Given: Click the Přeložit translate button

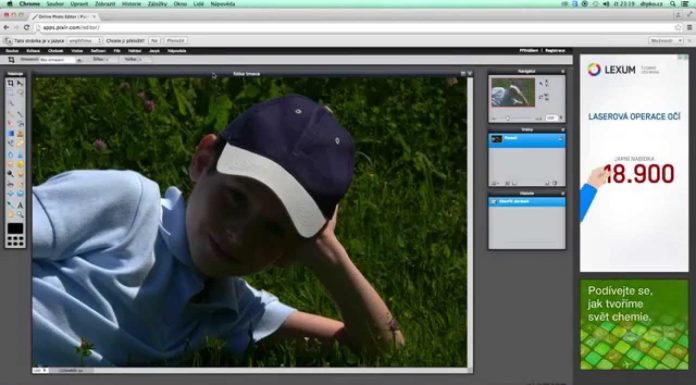Looking at the screenshot, I should (x=175, y=40).
